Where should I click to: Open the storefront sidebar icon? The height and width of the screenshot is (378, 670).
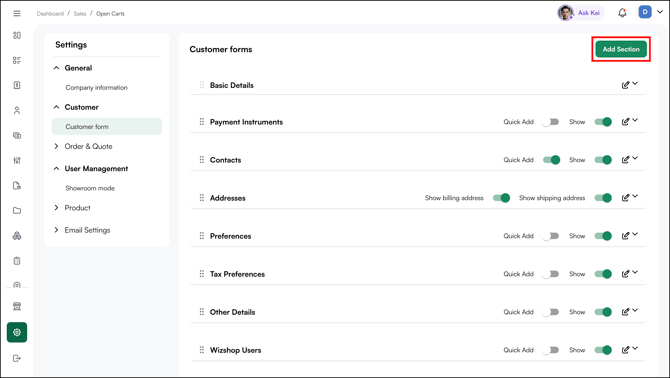pos(17,306)
